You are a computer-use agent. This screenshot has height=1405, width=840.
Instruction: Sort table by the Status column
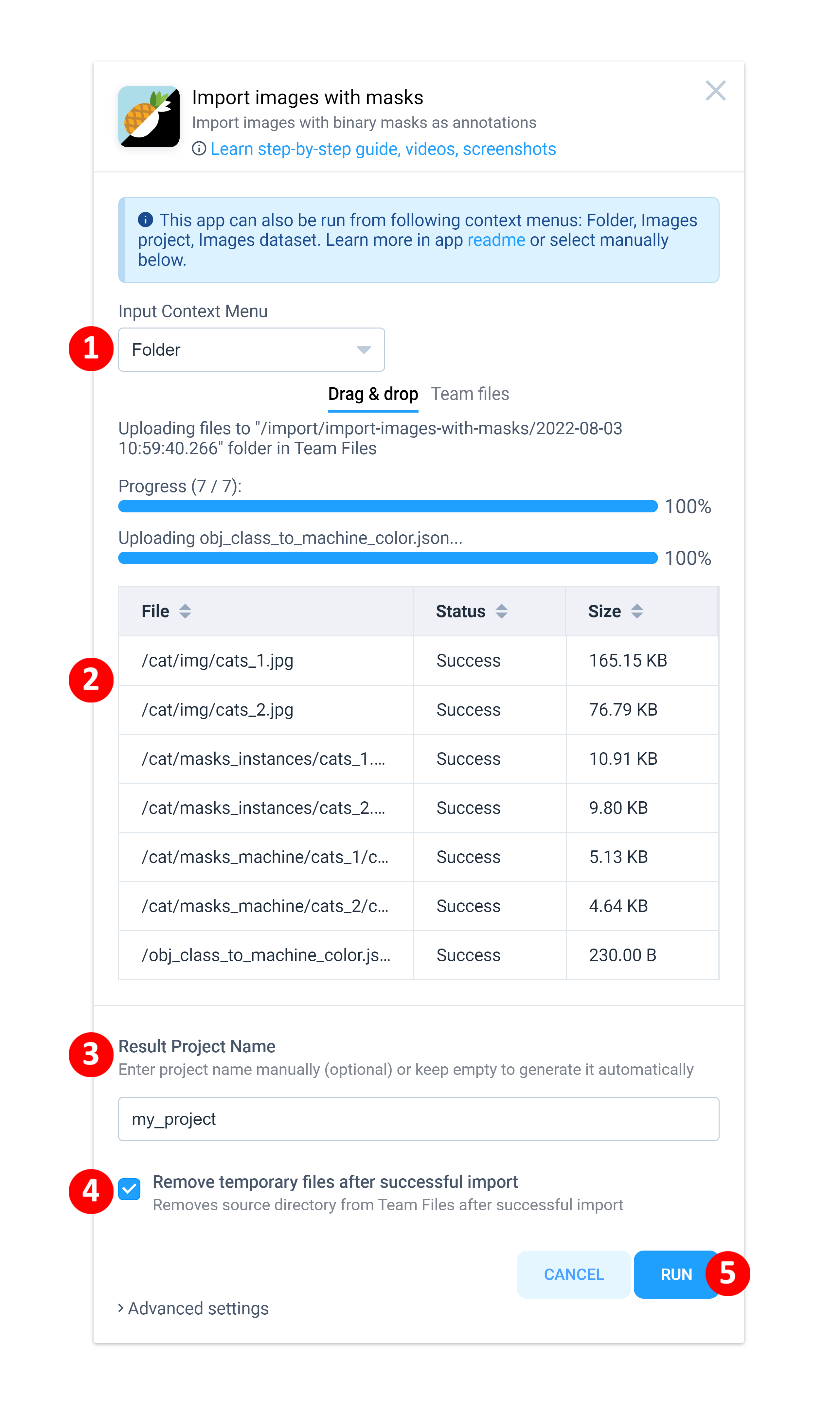tap(501, 611)
